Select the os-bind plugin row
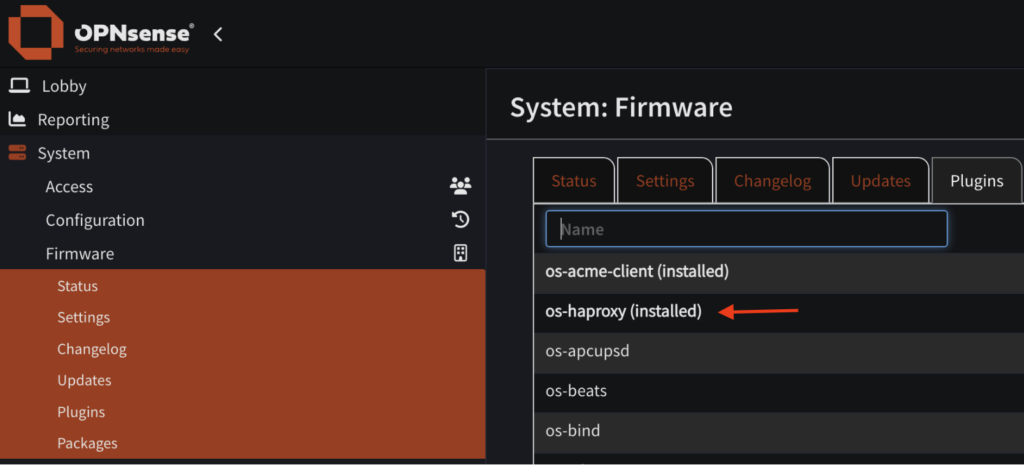1024x467 pixels. point(778,431)
